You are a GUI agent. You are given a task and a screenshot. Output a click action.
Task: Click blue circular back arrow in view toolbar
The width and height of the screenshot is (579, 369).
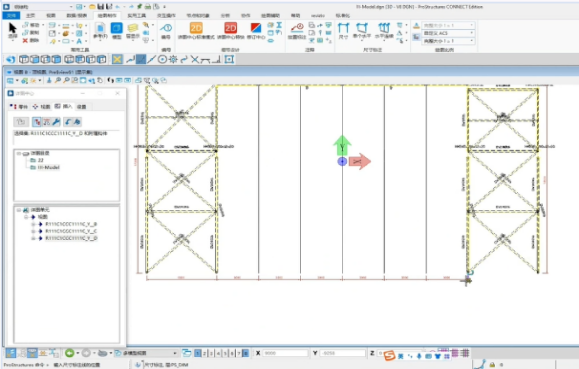click(11, 59)
